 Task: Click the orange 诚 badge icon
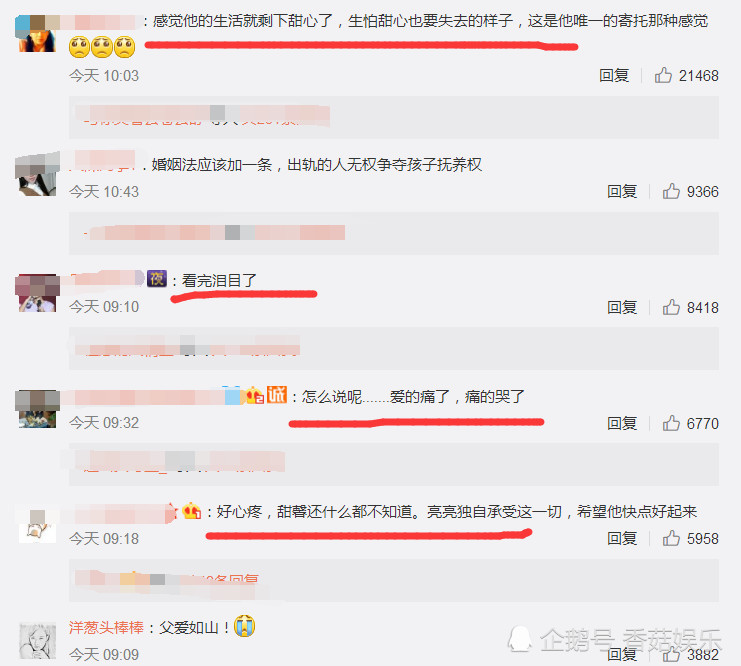point(277,395)
